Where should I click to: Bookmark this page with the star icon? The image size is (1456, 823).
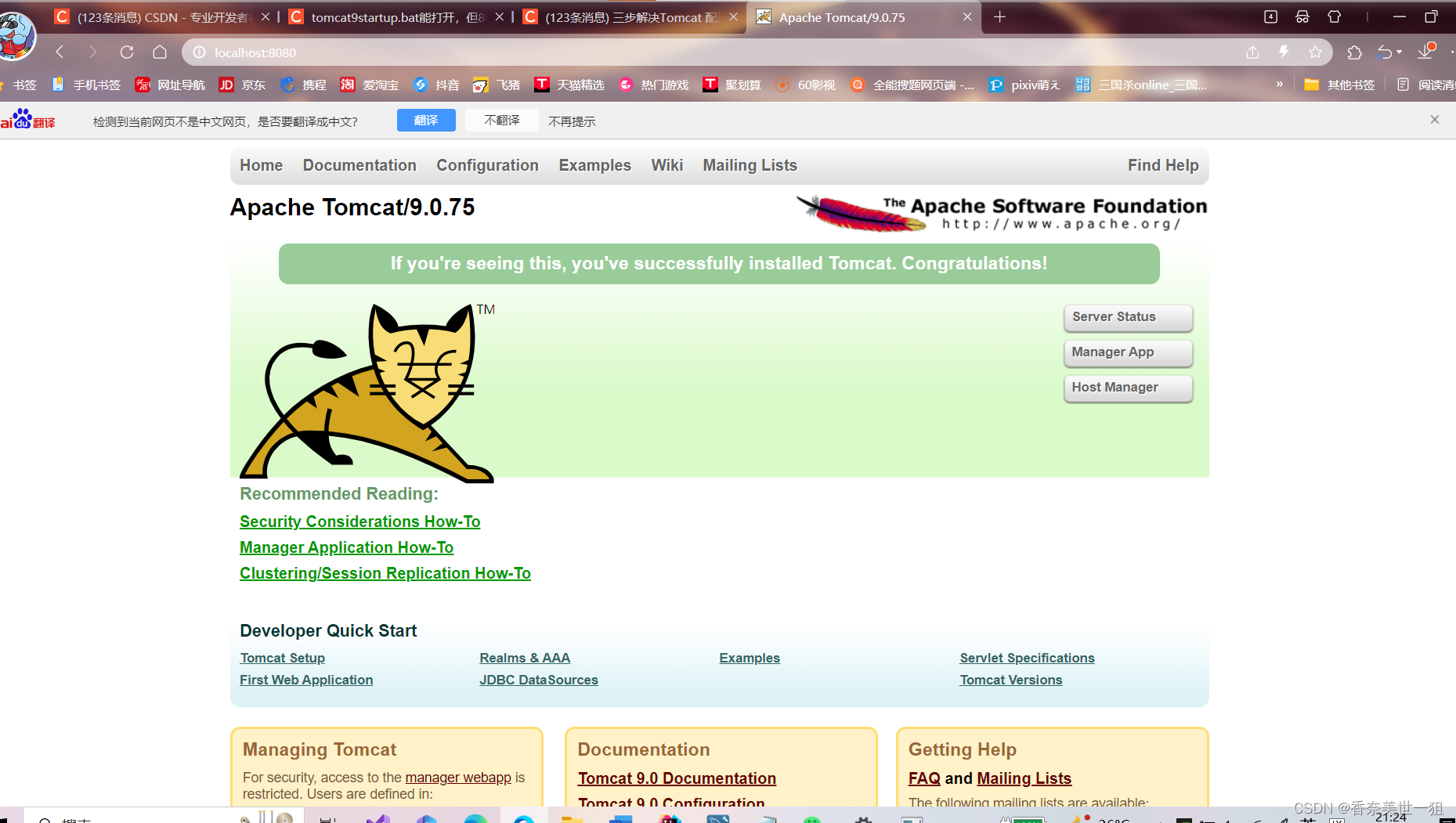click(1315, 52)
